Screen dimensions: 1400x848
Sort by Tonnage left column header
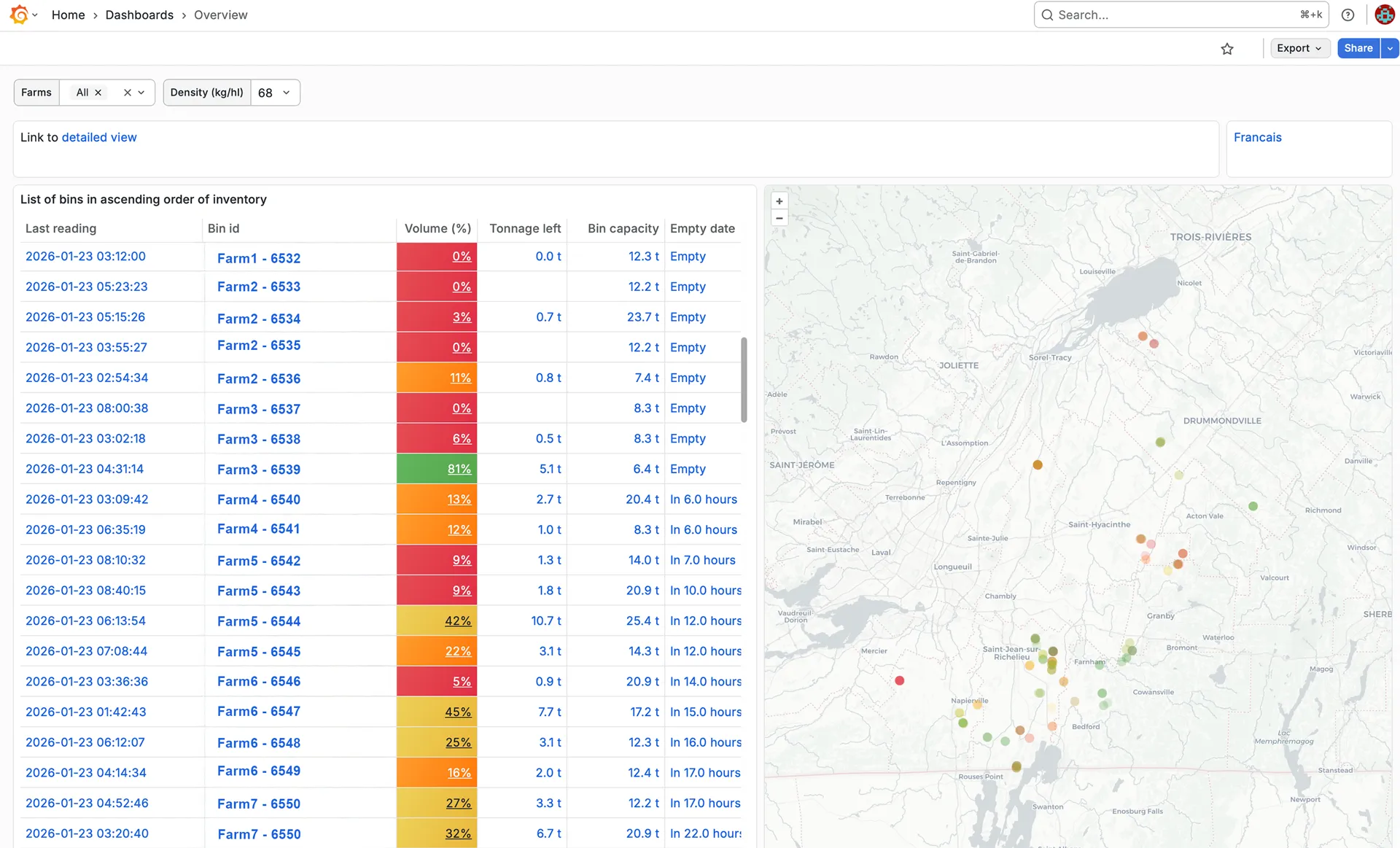[x=525, y=228]
